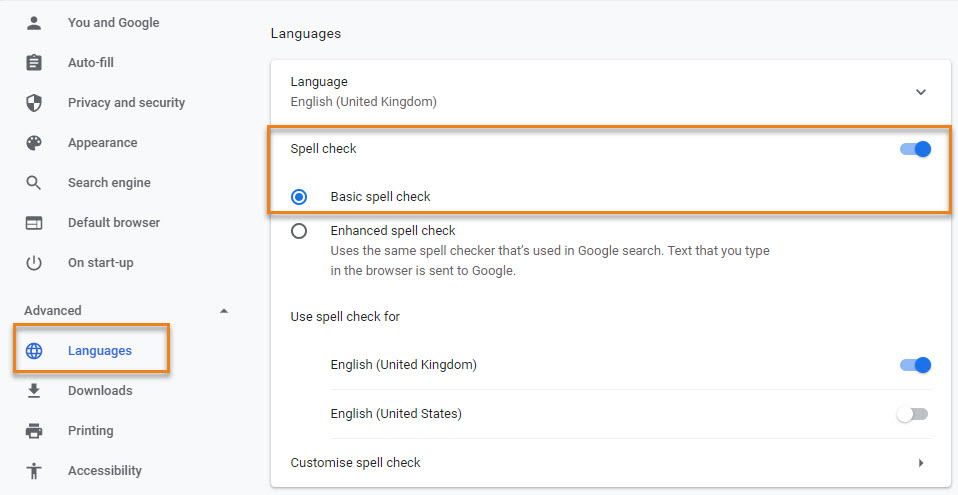Disable spell check for English (United Kingdom)
Screen dimensions: 958x495
tap(915, 365)
